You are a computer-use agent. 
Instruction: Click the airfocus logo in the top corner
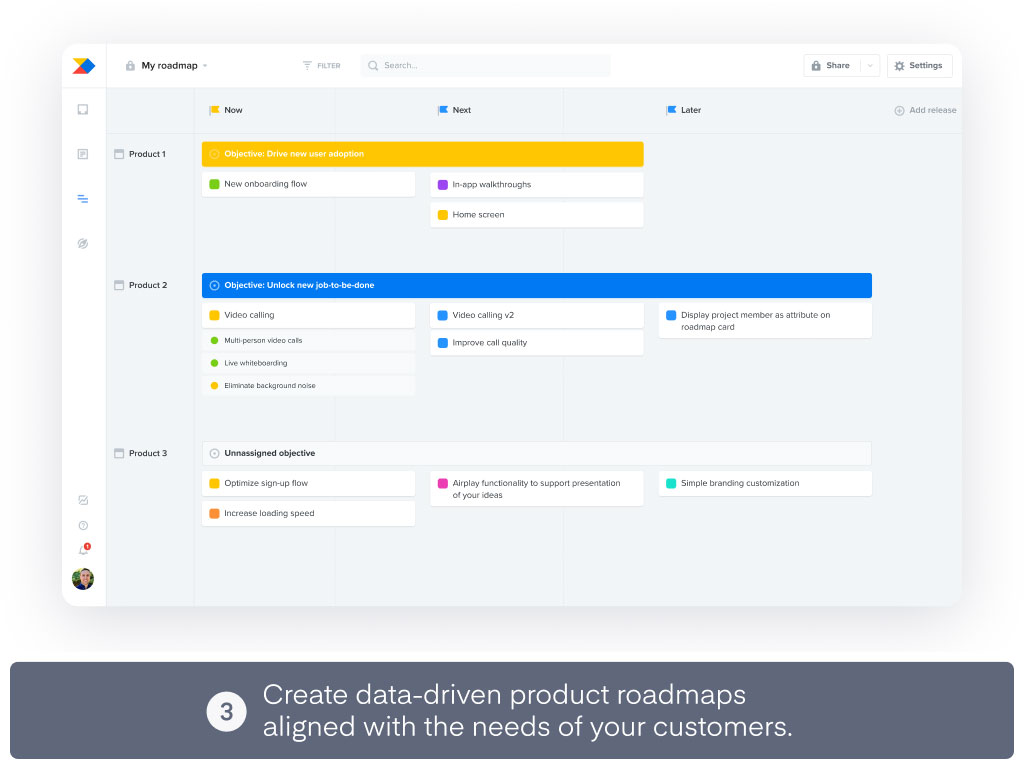coord(83,65)
